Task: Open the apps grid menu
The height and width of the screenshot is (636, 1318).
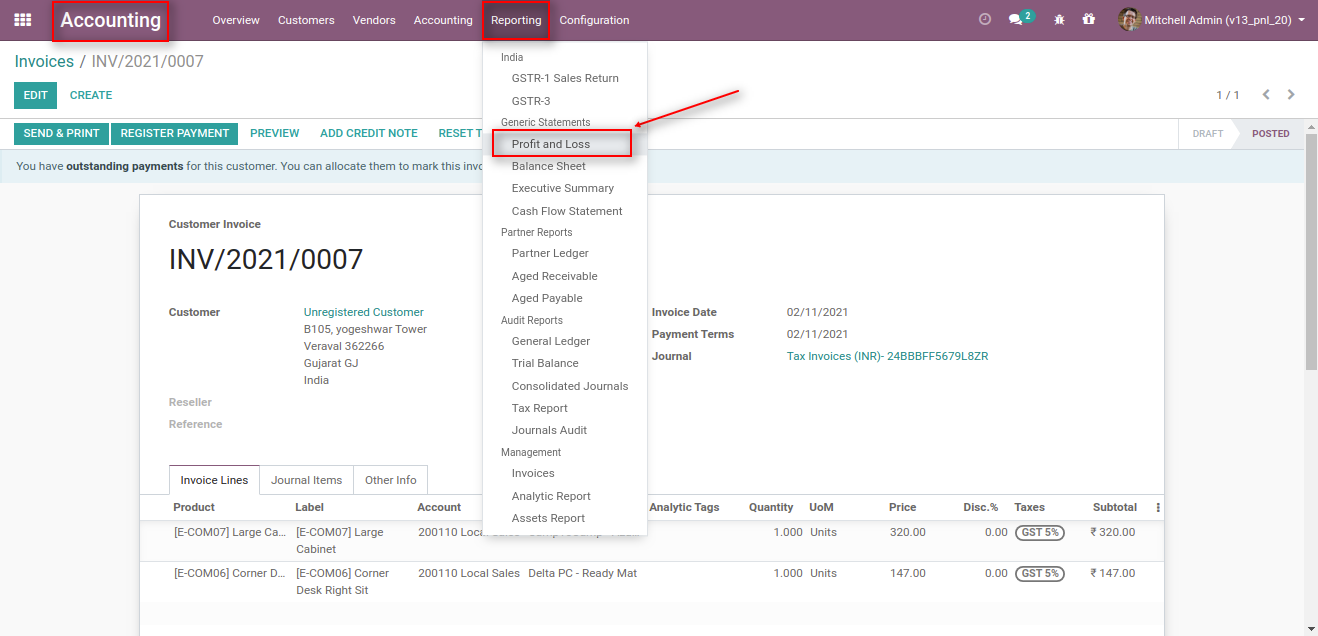Action: (x=22, y=19)
